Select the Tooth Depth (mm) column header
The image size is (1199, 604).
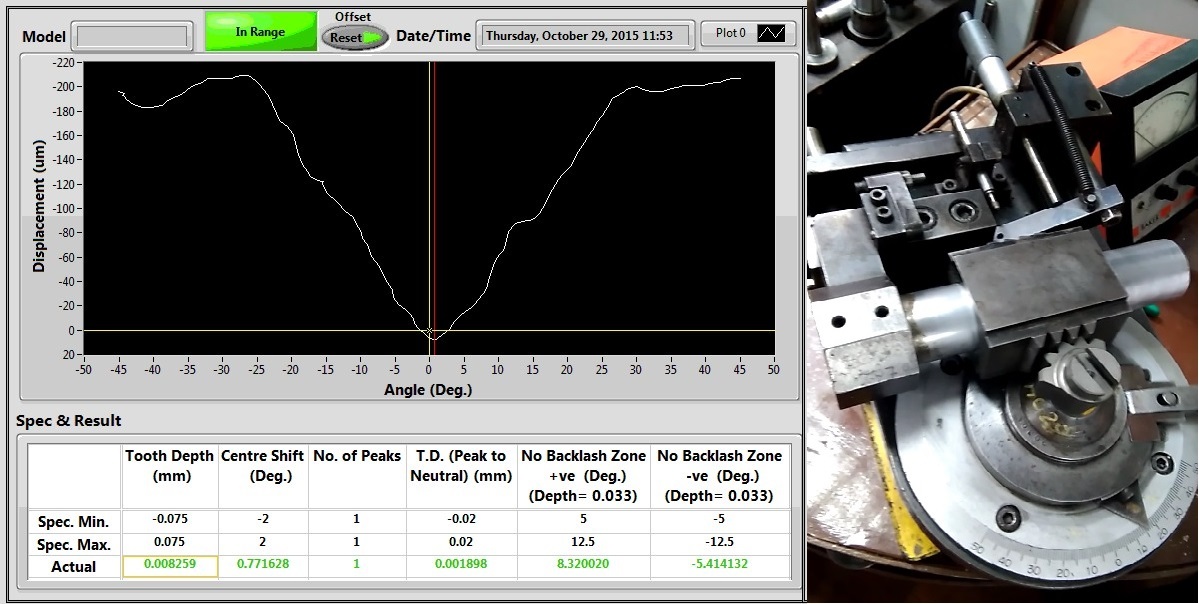coord(168,466)
